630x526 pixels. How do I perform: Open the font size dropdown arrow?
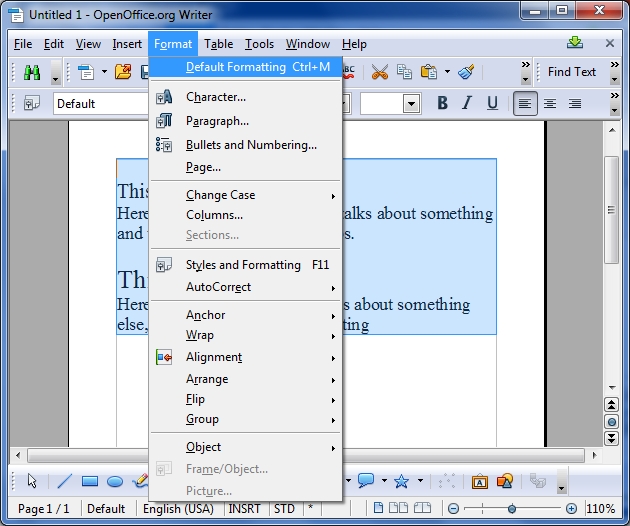point(411,104)
